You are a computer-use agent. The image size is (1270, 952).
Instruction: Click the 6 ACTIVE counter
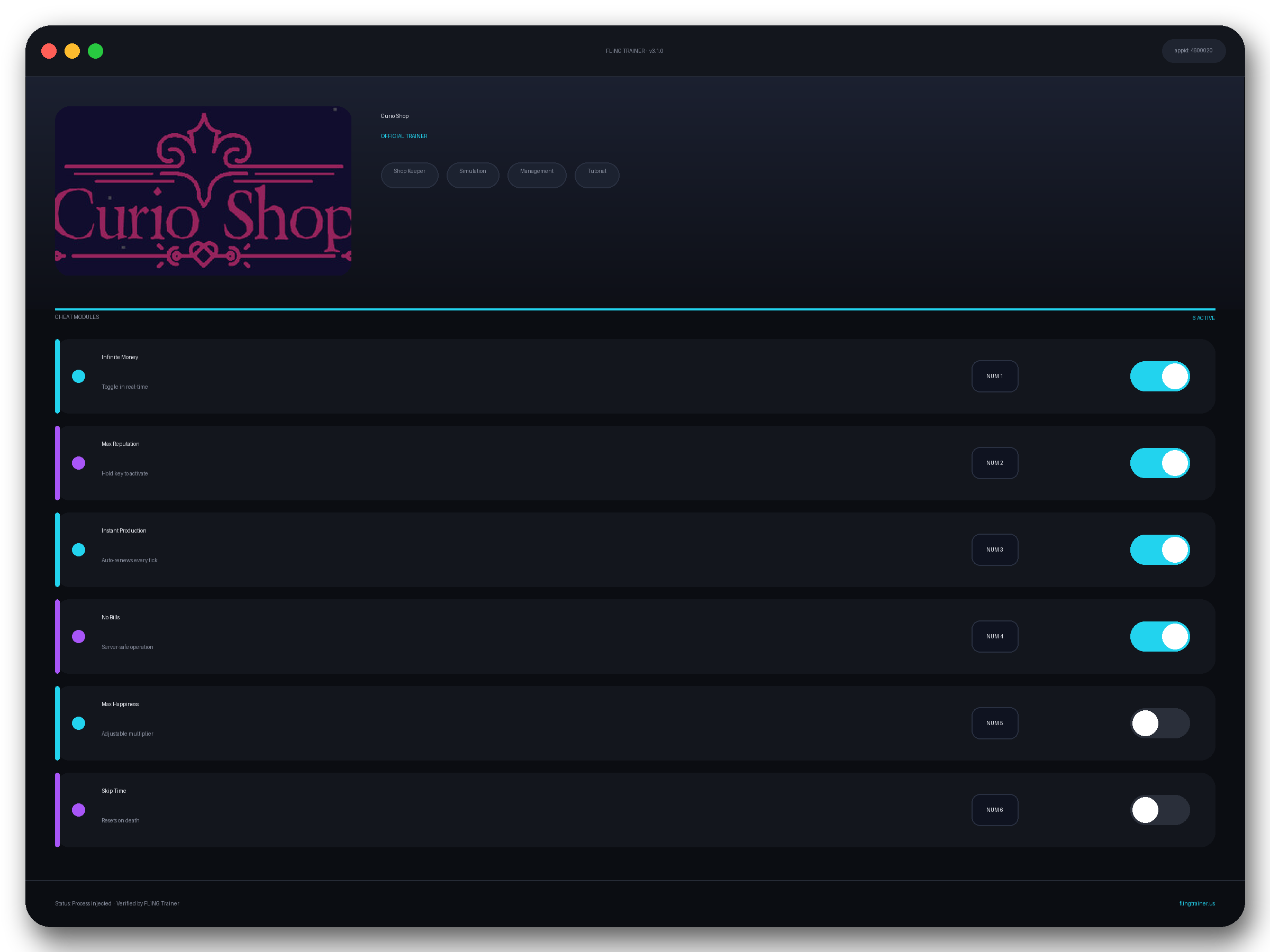pos(1203,318)
